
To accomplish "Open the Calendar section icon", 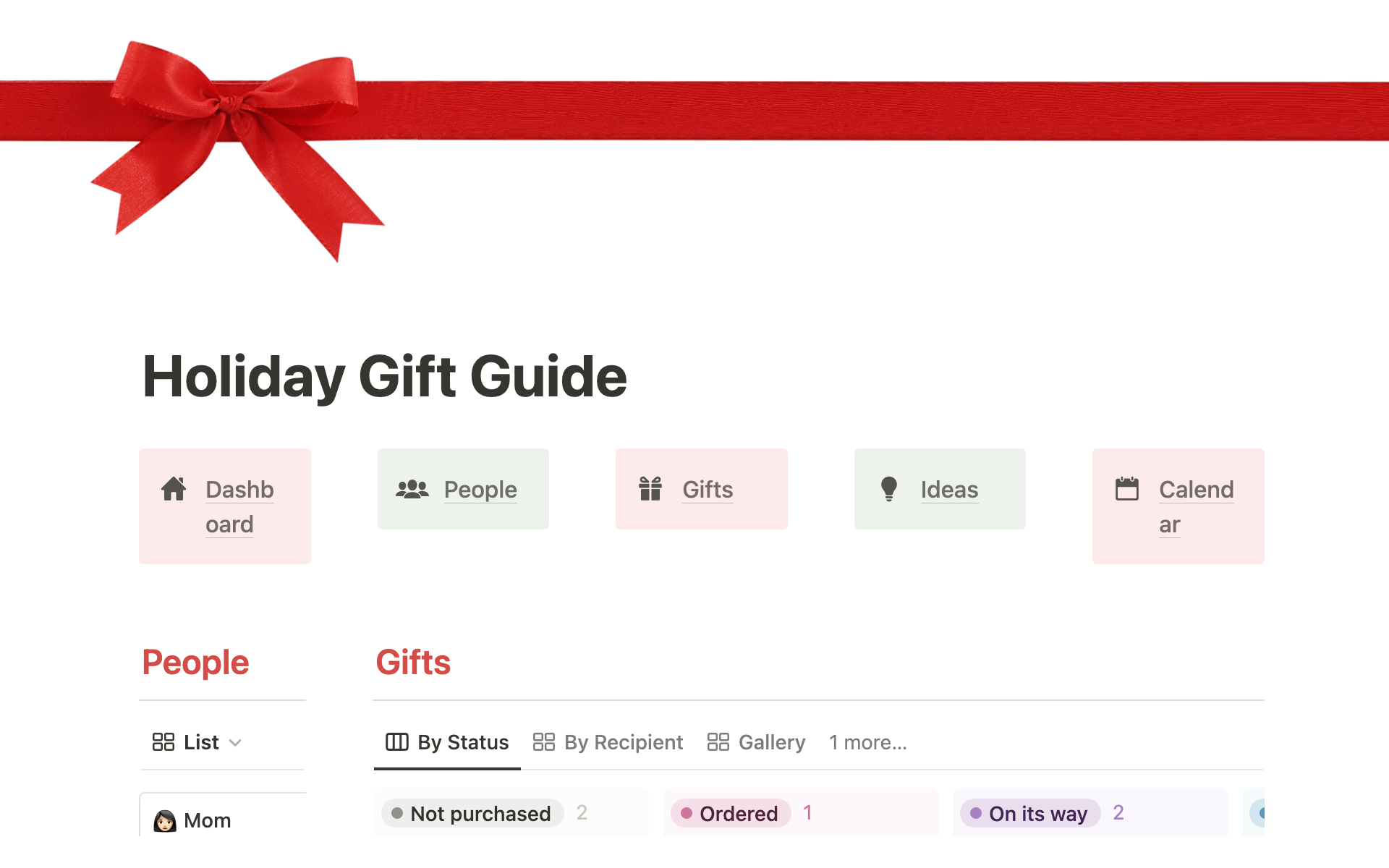I will click(x=1127, y=489).
